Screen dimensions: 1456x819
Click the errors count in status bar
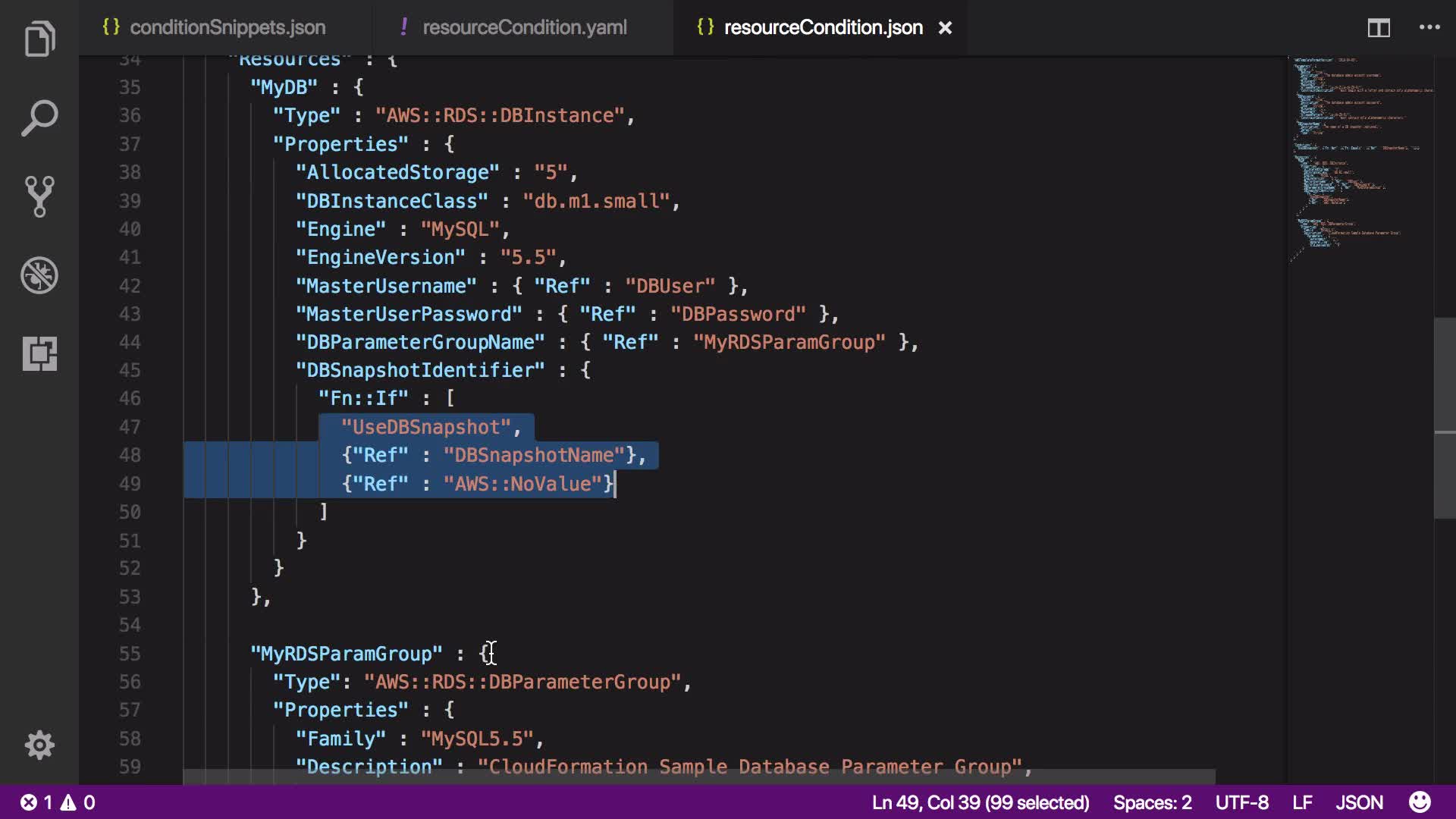(x=37, y=802)
